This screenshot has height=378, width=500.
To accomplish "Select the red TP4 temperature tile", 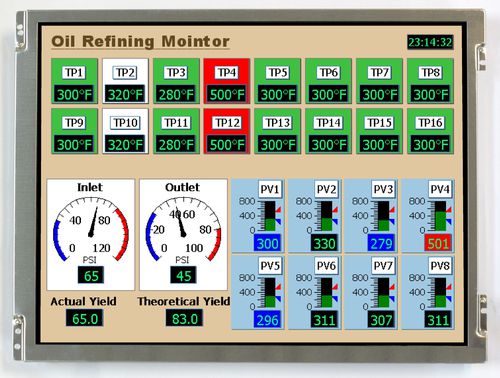I will (x=227, y=81).
